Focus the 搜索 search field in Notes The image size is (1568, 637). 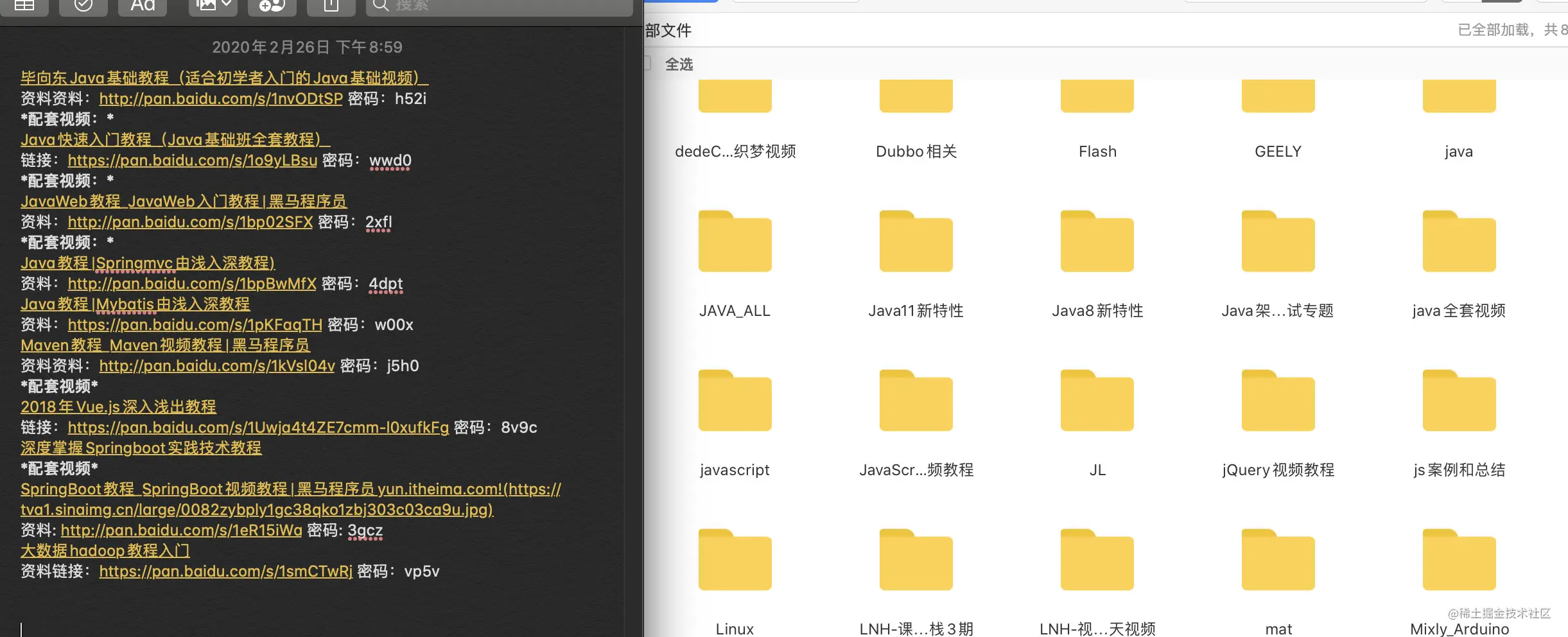(500, 6)
